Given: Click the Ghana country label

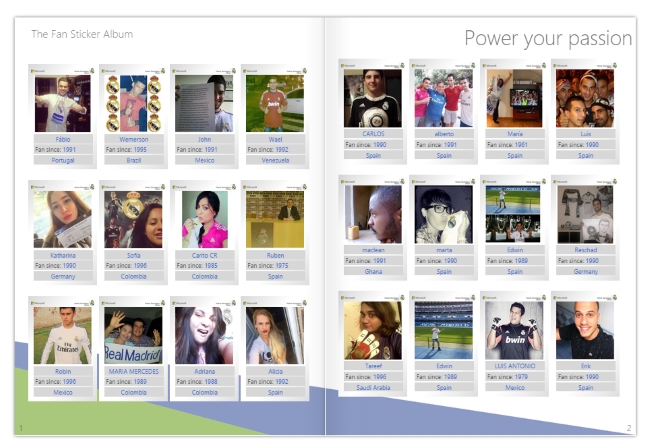Looking at the screenshot, I should 373,271.
